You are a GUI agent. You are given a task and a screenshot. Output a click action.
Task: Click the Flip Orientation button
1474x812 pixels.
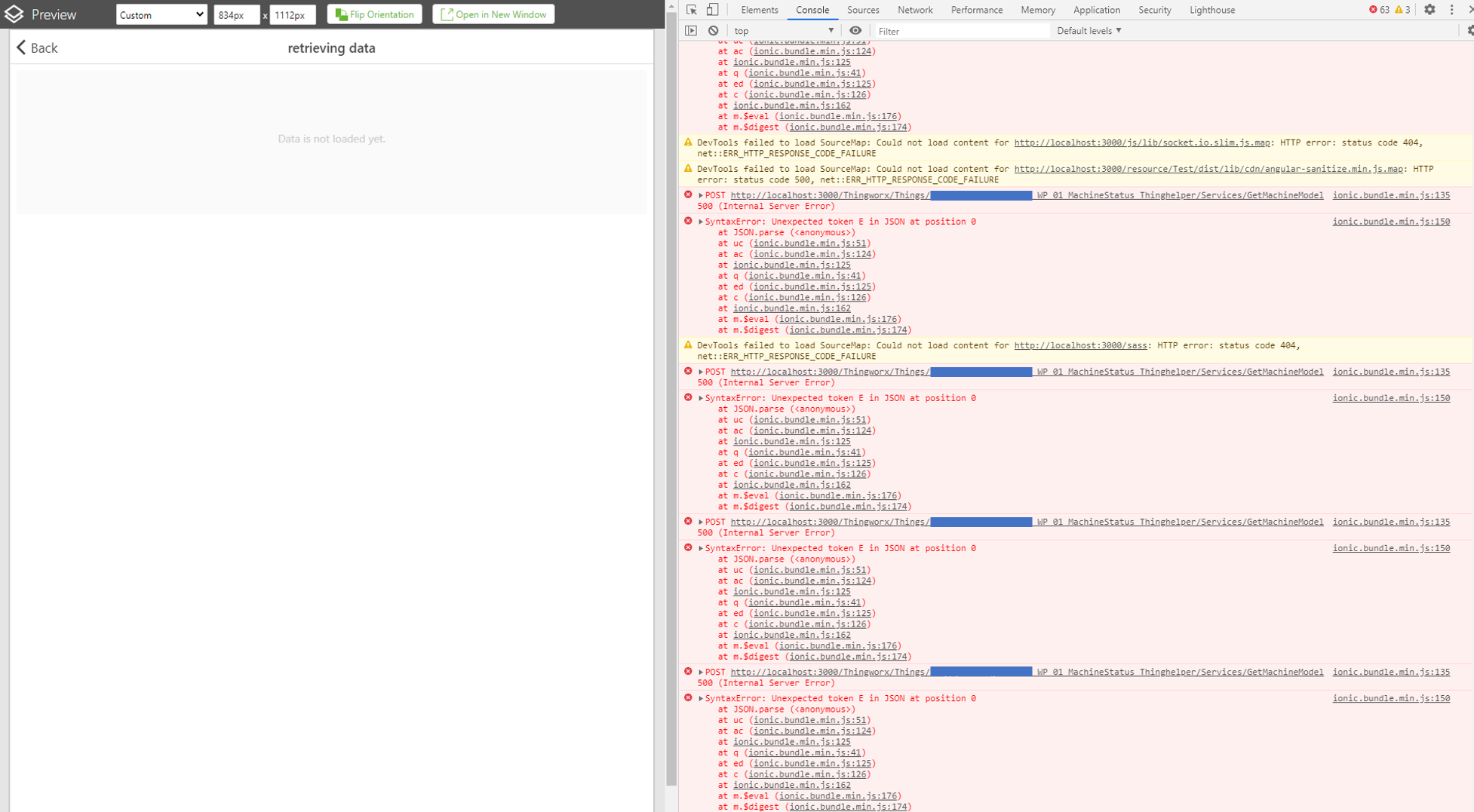click(x=373, y=14)
